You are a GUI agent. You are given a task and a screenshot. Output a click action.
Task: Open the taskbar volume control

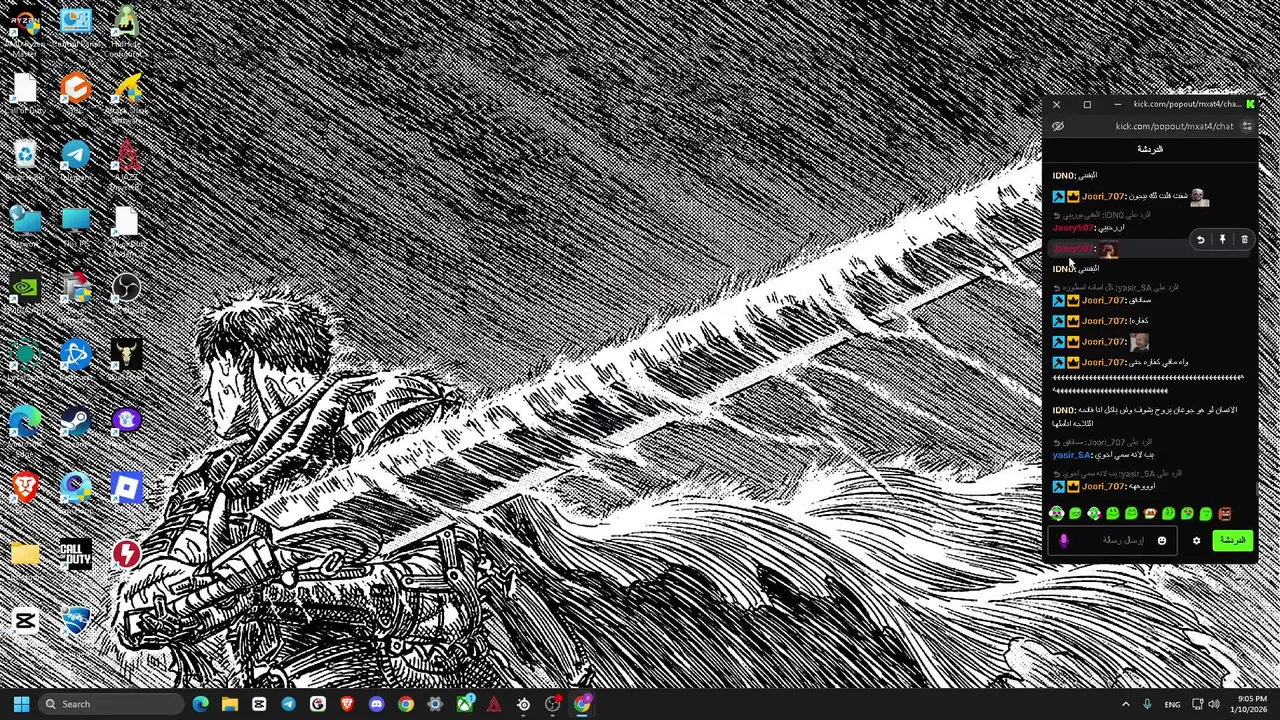pyautogui.click(x=1214, y=704)
